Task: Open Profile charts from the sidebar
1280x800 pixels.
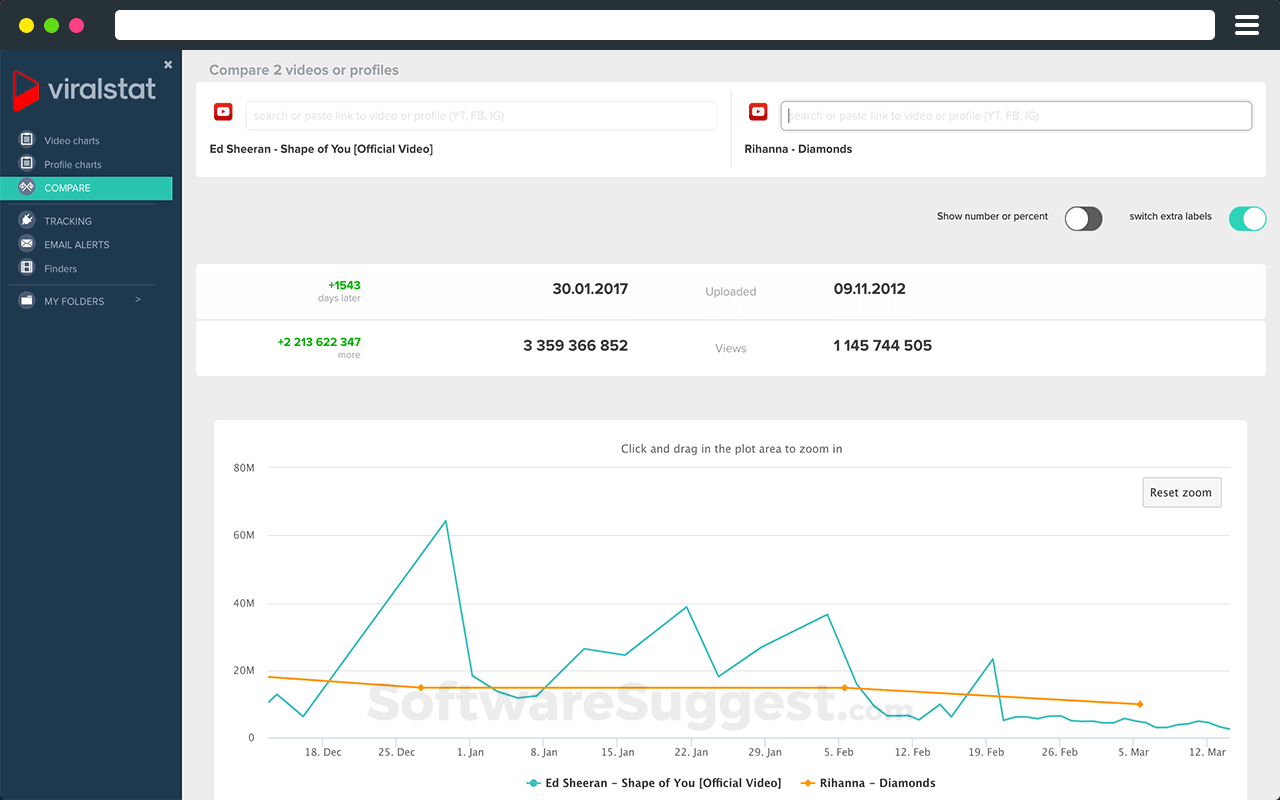Action: click(26, 164)
